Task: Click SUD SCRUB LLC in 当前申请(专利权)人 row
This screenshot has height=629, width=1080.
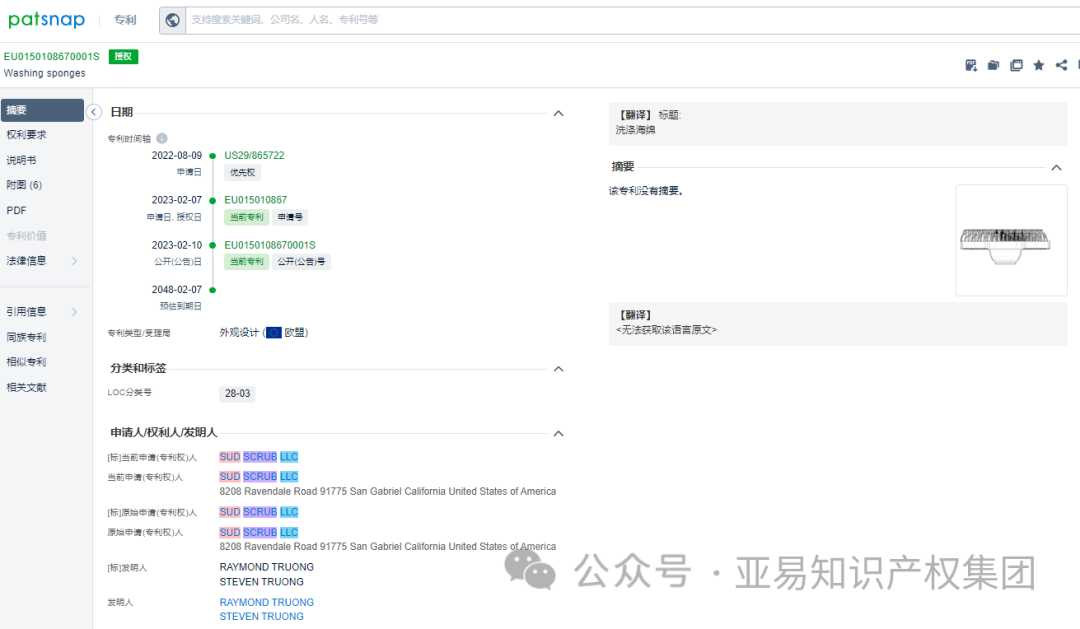Action: 259,477
